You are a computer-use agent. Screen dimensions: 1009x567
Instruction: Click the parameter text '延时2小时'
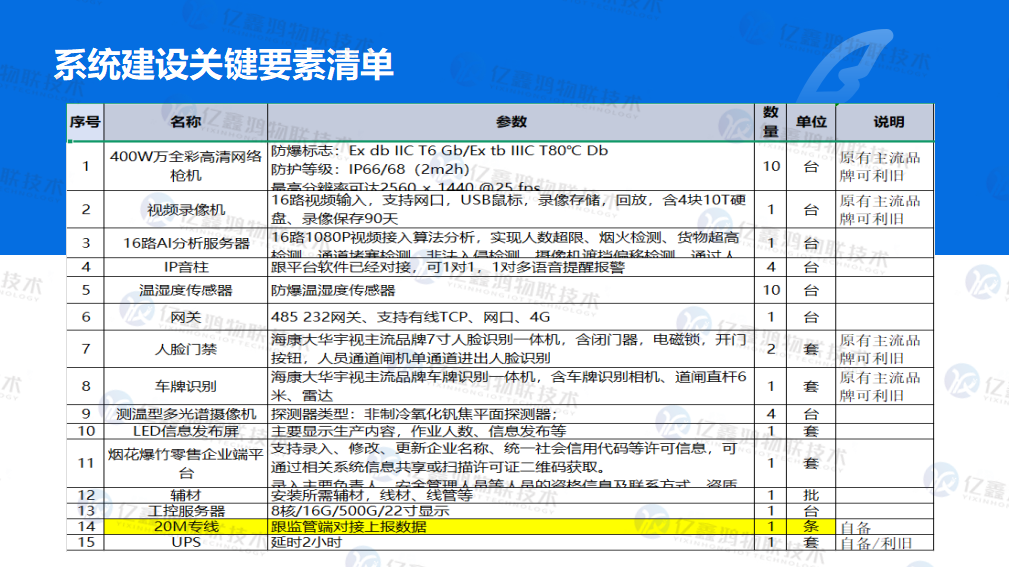point(306,542)
